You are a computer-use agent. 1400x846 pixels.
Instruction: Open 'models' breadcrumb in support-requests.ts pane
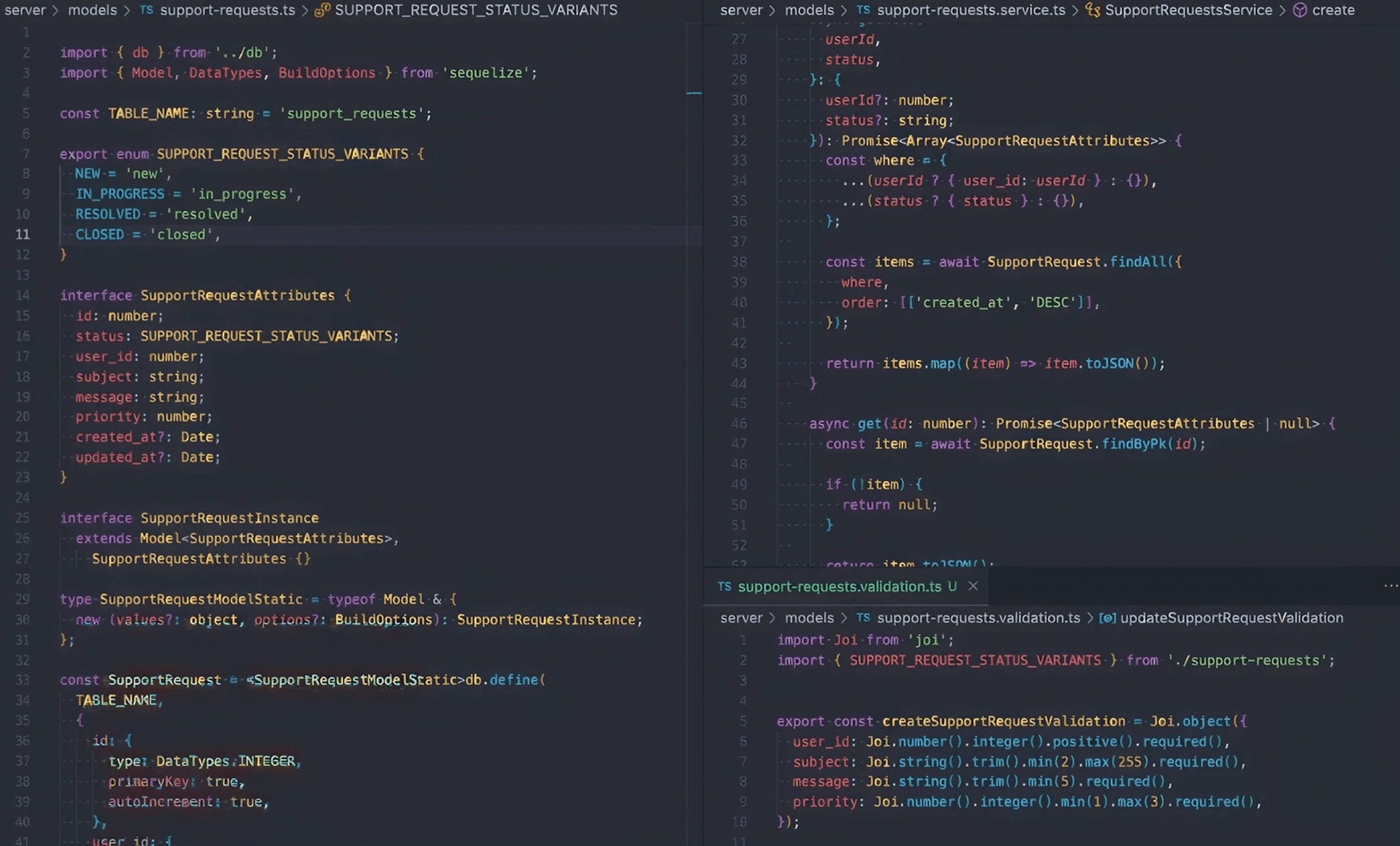93,10
